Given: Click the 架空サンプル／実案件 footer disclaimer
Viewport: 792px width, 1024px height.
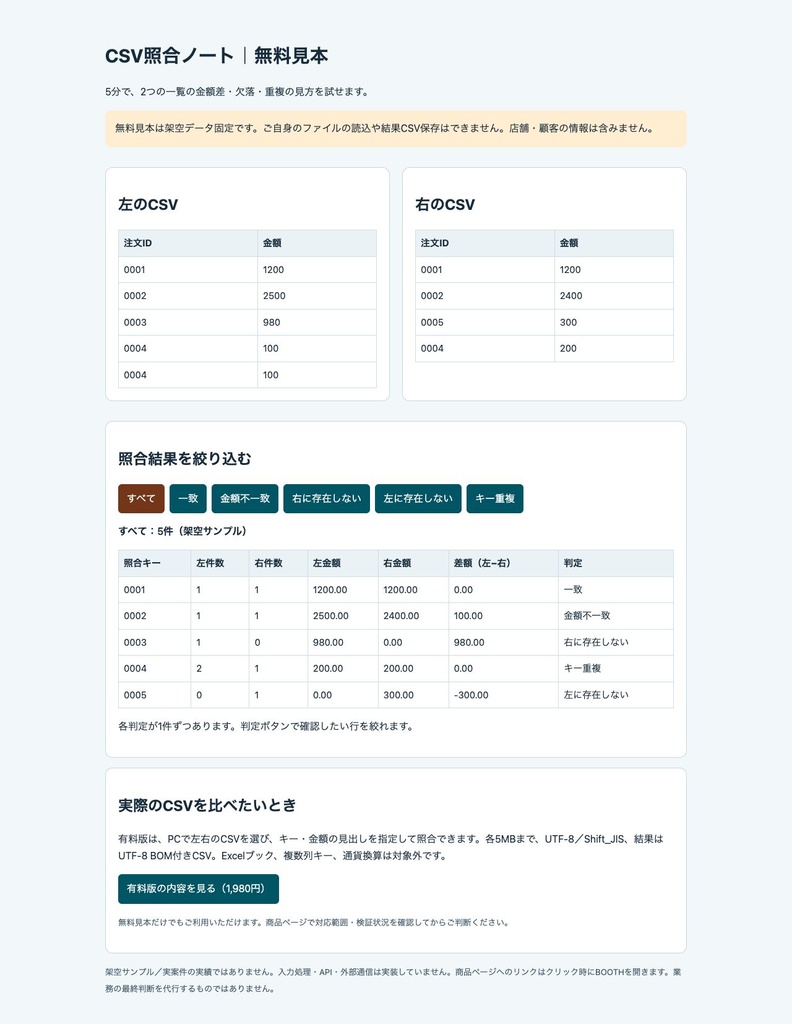Looking at the screenshot, I should 394,980.
